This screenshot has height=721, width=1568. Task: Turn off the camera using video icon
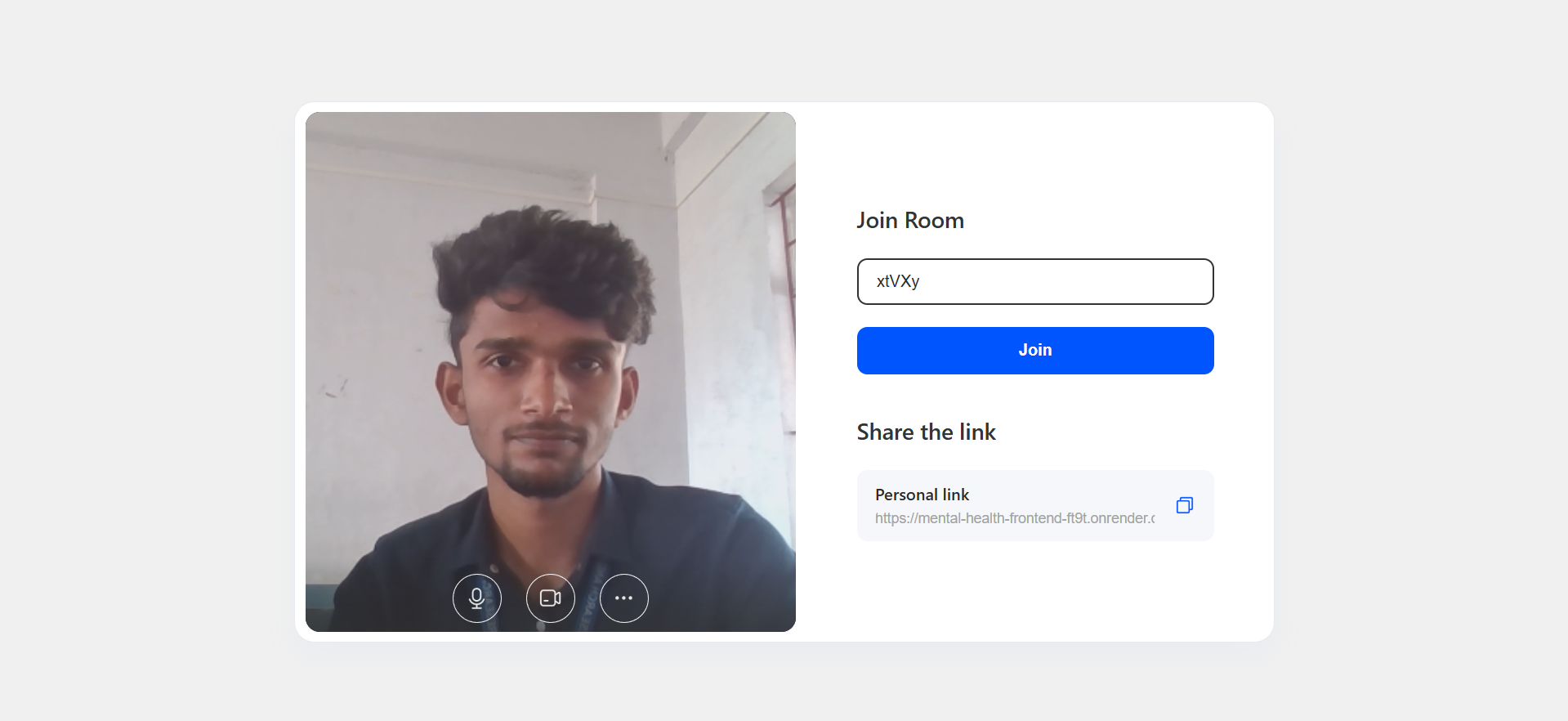tap(551, 598)
